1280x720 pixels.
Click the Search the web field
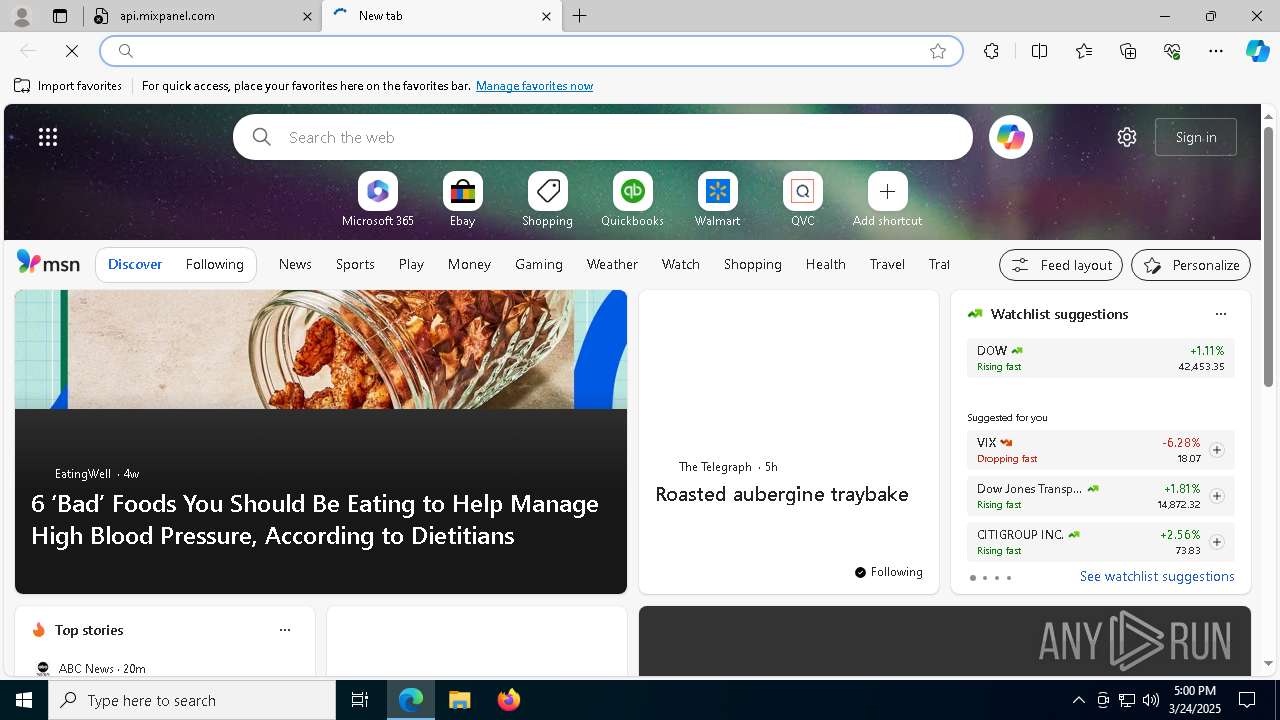(603, 137)
